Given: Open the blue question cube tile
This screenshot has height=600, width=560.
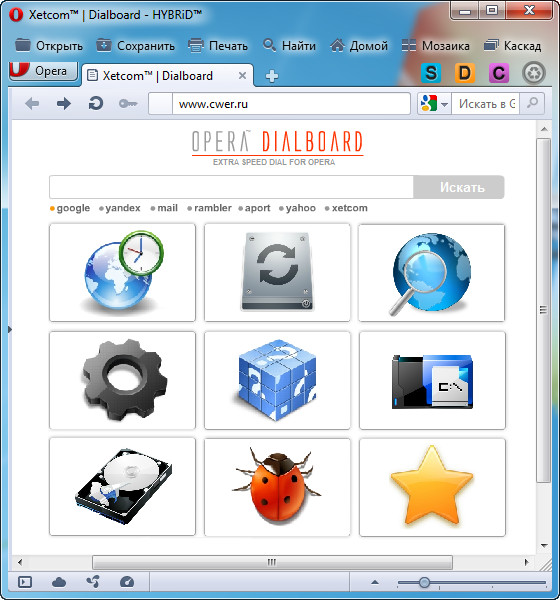Looking at the screenshot, I should (x=277, y=380).
